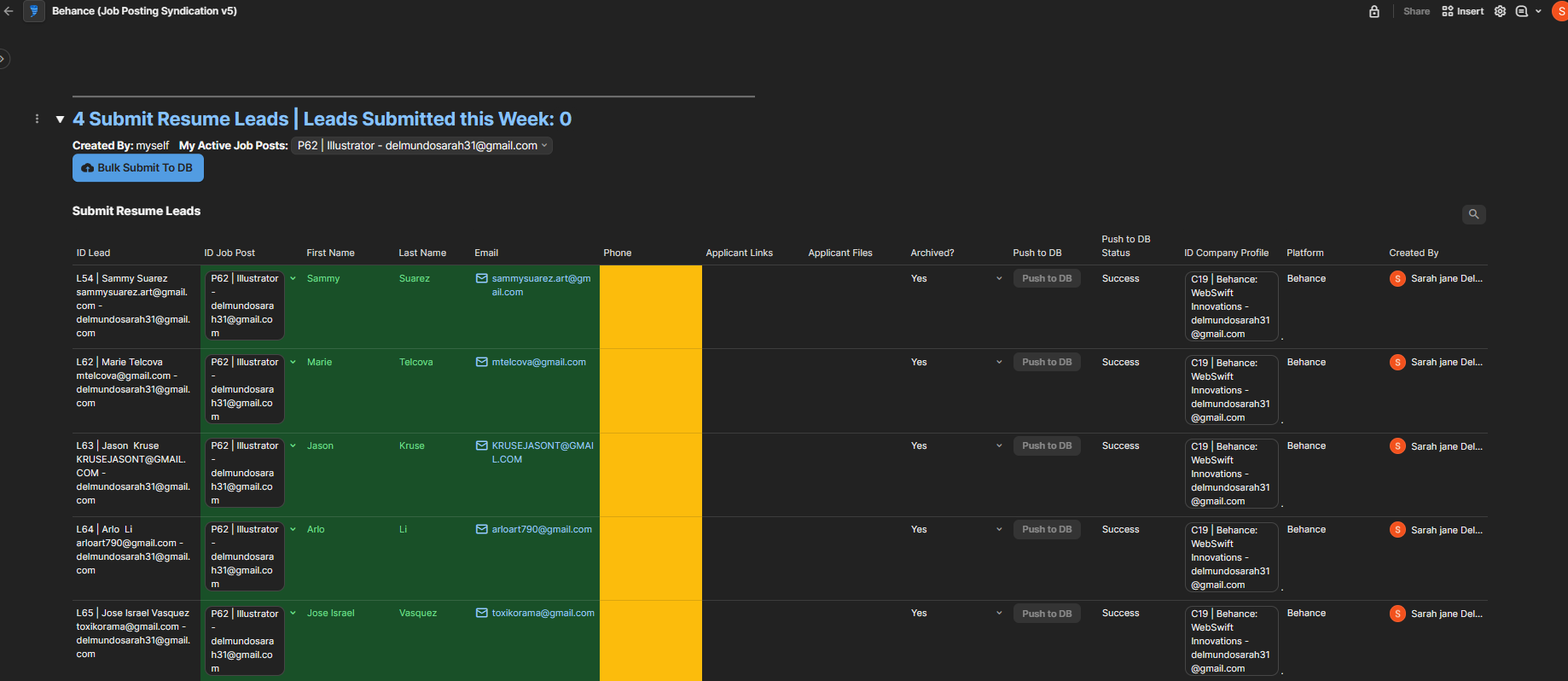
Task: Click the orange S user avatar
Action: [x=1559, y=11]
